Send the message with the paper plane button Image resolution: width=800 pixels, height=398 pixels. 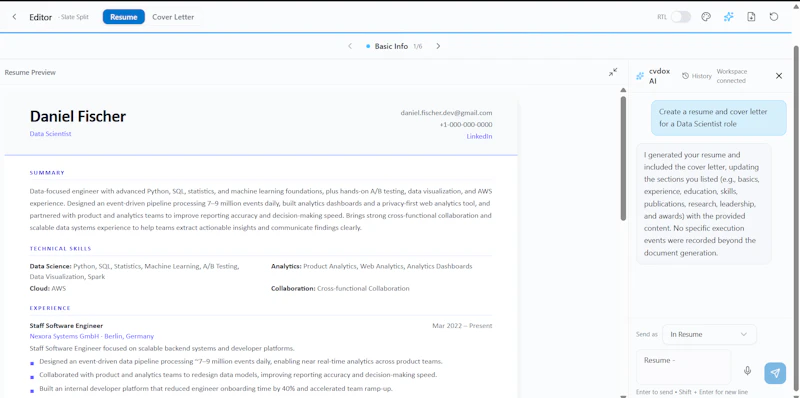pyautogui.click(x=775, y=373)
